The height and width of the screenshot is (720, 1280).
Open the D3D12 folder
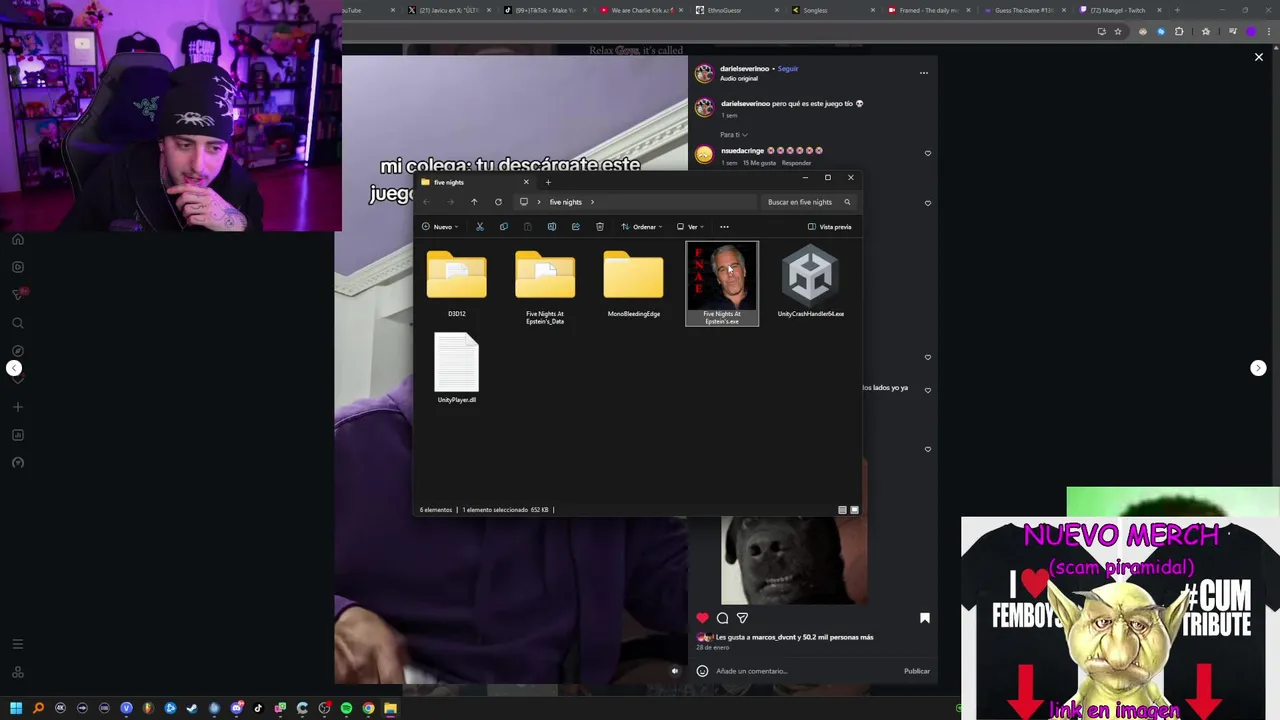tap(457, 284)
